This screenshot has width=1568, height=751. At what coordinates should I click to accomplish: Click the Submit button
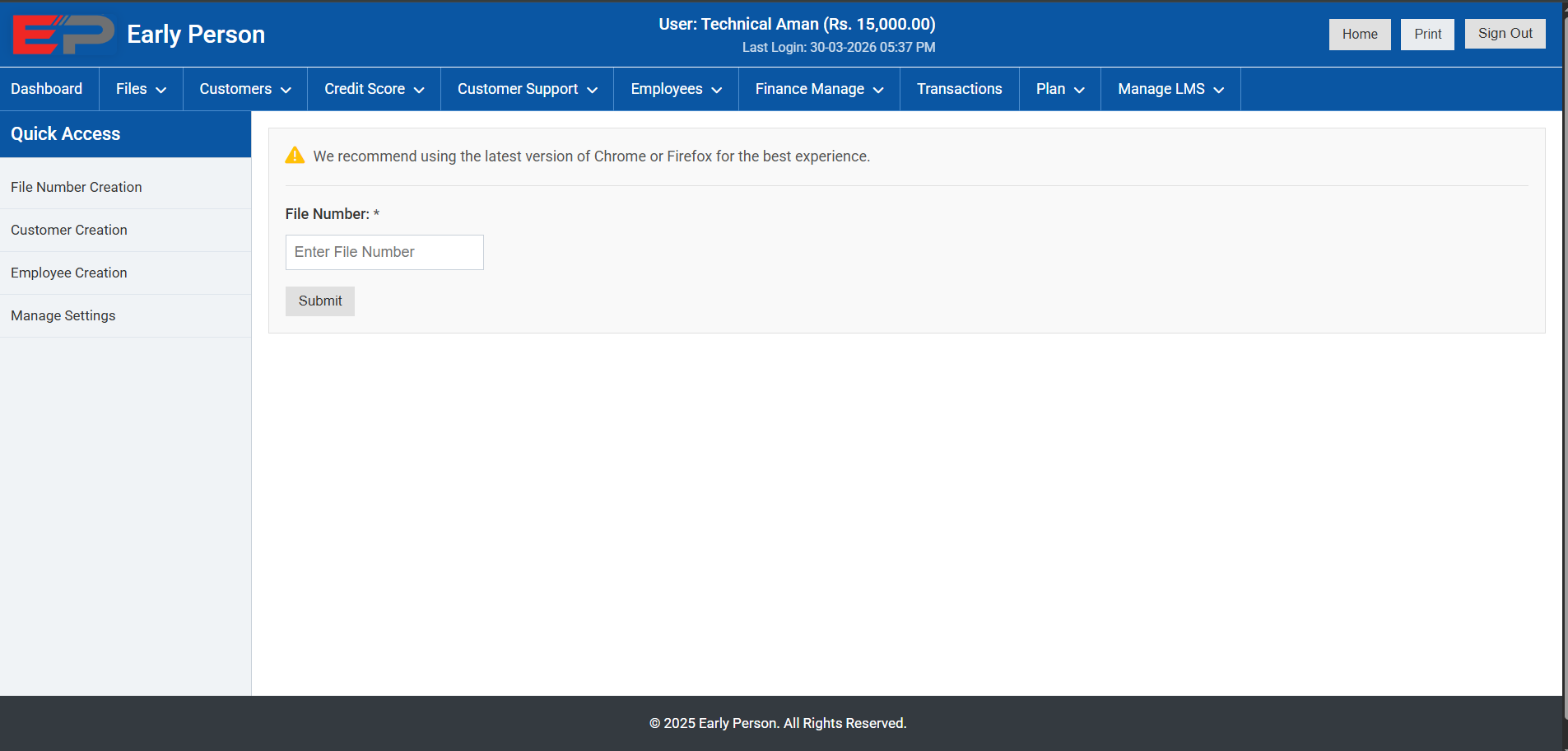[319, 301]
